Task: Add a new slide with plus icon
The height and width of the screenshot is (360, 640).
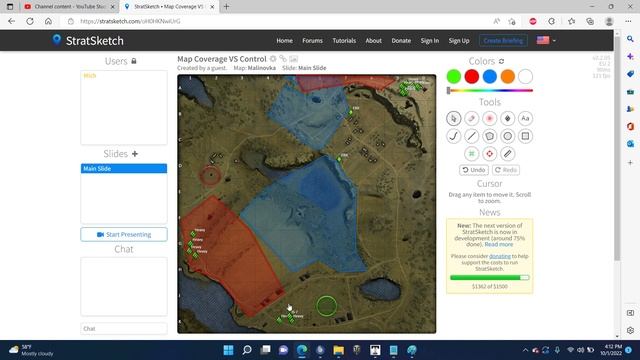Action: [x=135, y=154]
